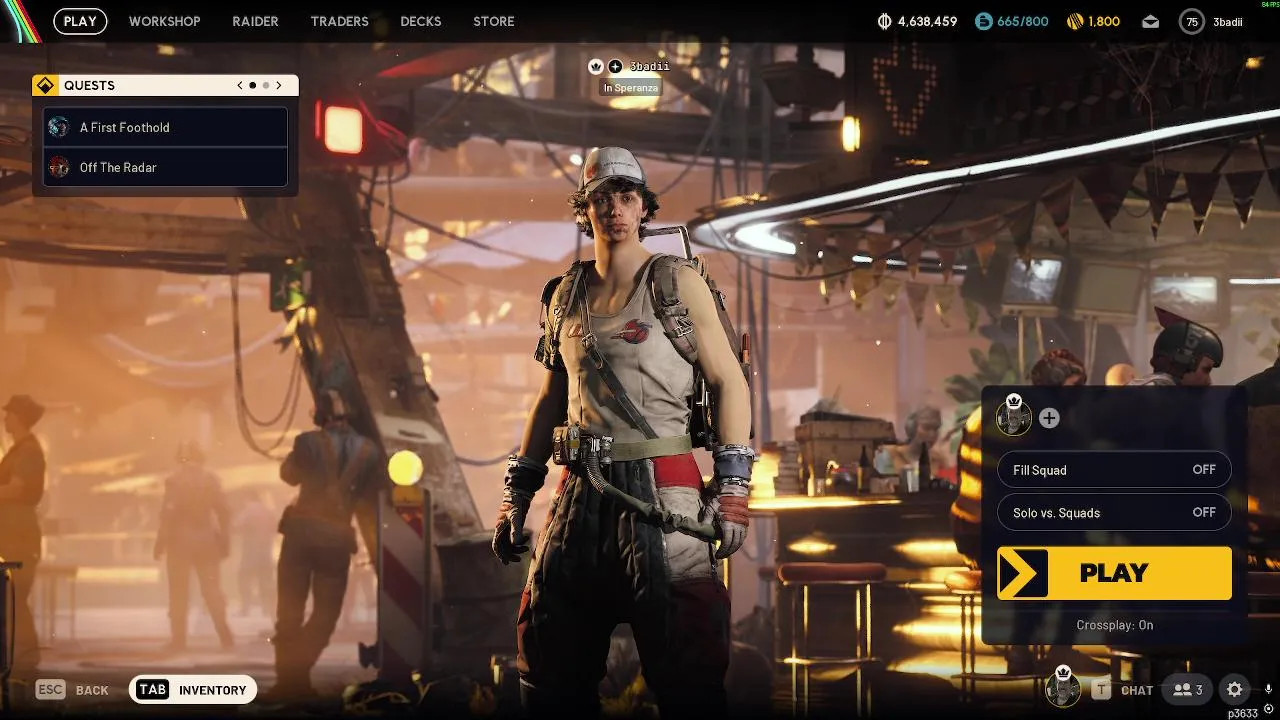Open the 3badii profile name in top bar
The image size is (1280, 720).
click(x=1228, y=22)
